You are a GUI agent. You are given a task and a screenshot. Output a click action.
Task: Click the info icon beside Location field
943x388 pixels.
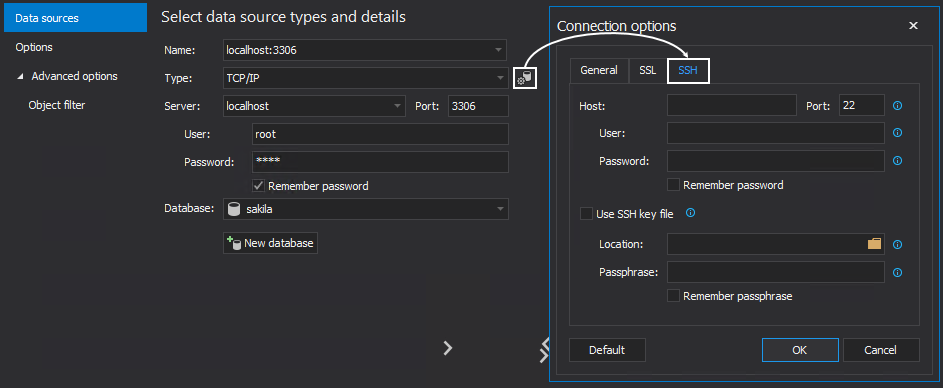pos(897,245)
